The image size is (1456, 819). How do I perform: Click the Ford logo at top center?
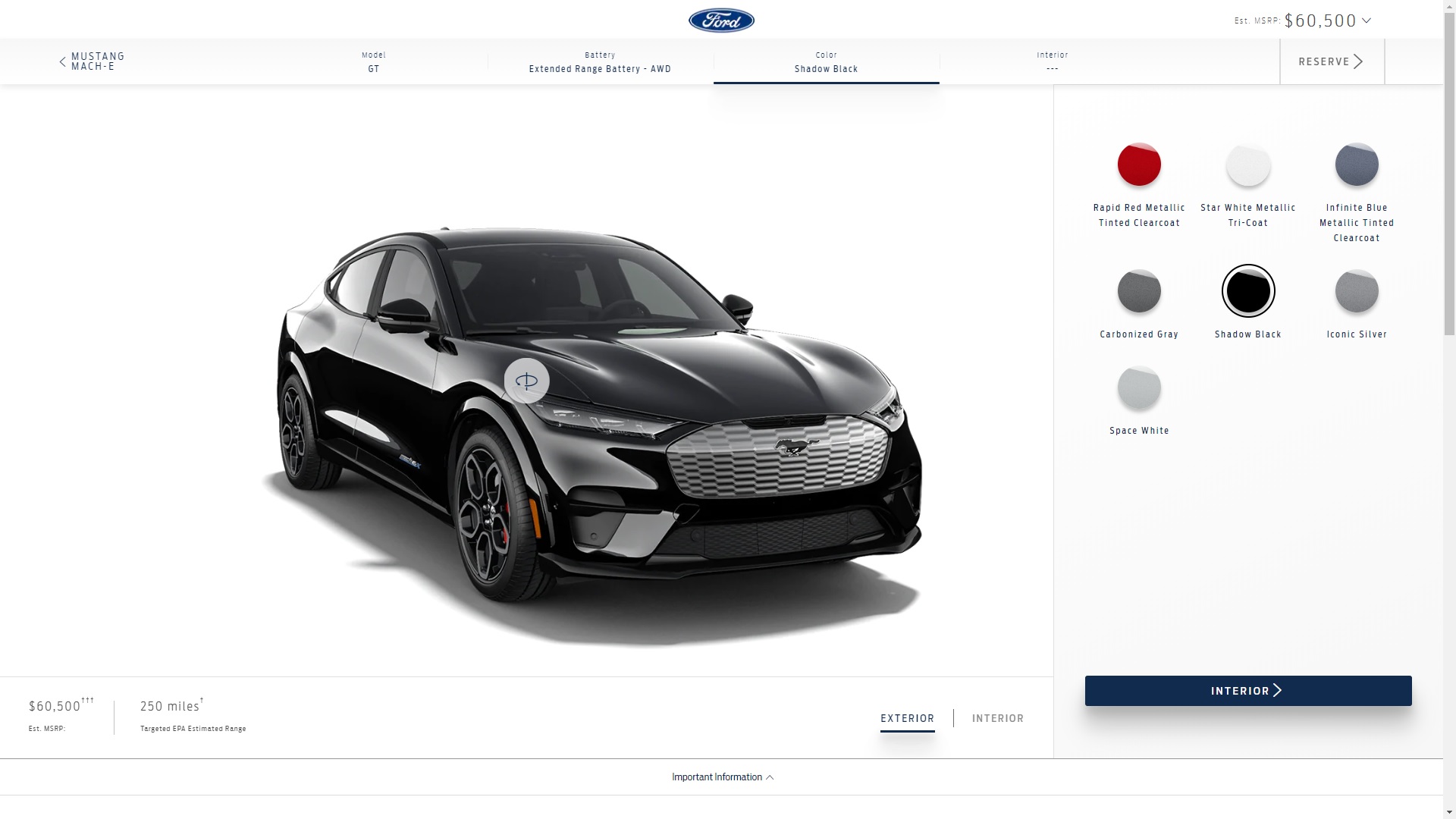point(721,19)
